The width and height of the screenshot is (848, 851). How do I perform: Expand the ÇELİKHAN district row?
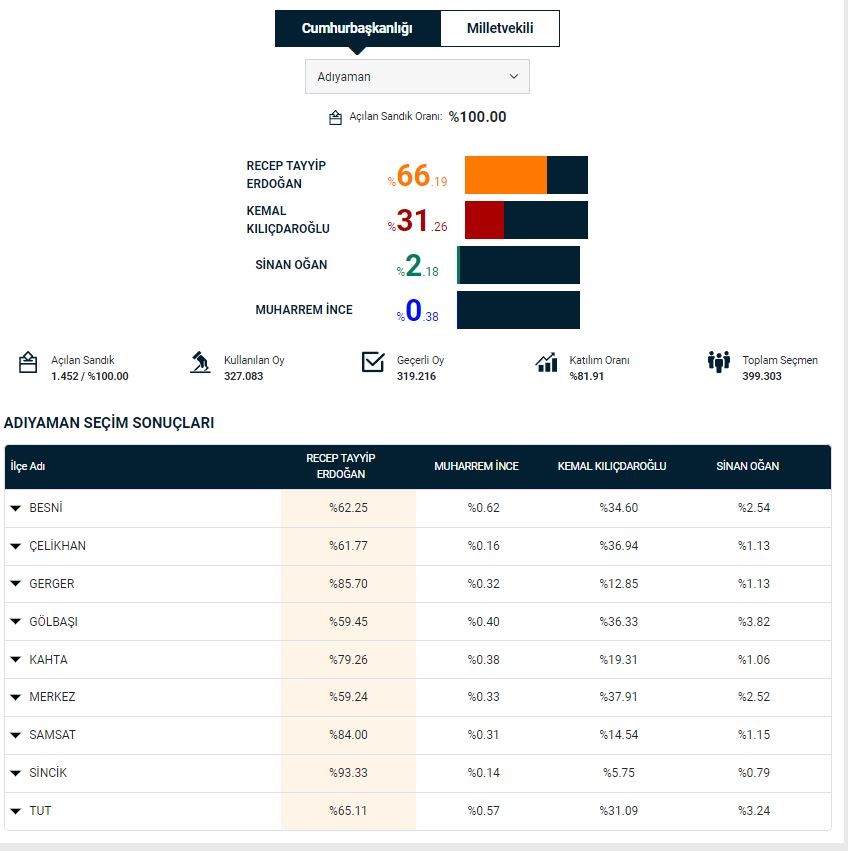[16, 546]
